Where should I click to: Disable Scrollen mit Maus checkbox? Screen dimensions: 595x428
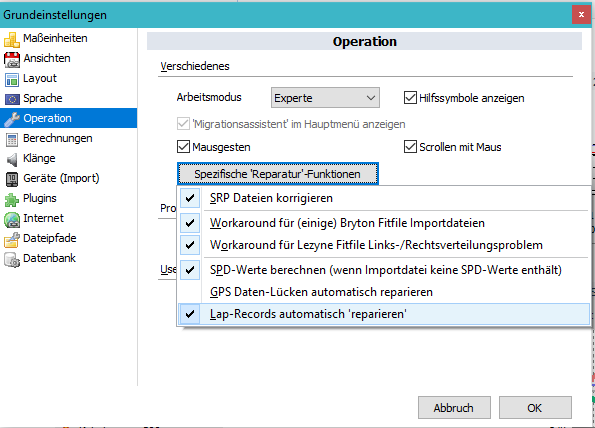[410, 146]
